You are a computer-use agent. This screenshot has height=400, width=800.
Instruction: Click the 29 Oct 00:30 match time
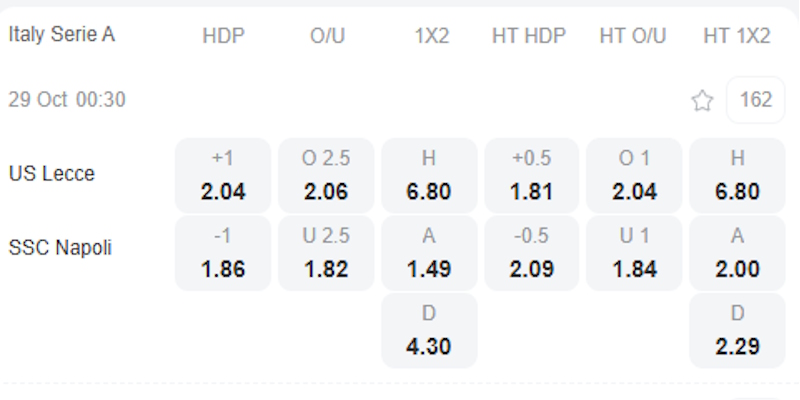[67, 100]
